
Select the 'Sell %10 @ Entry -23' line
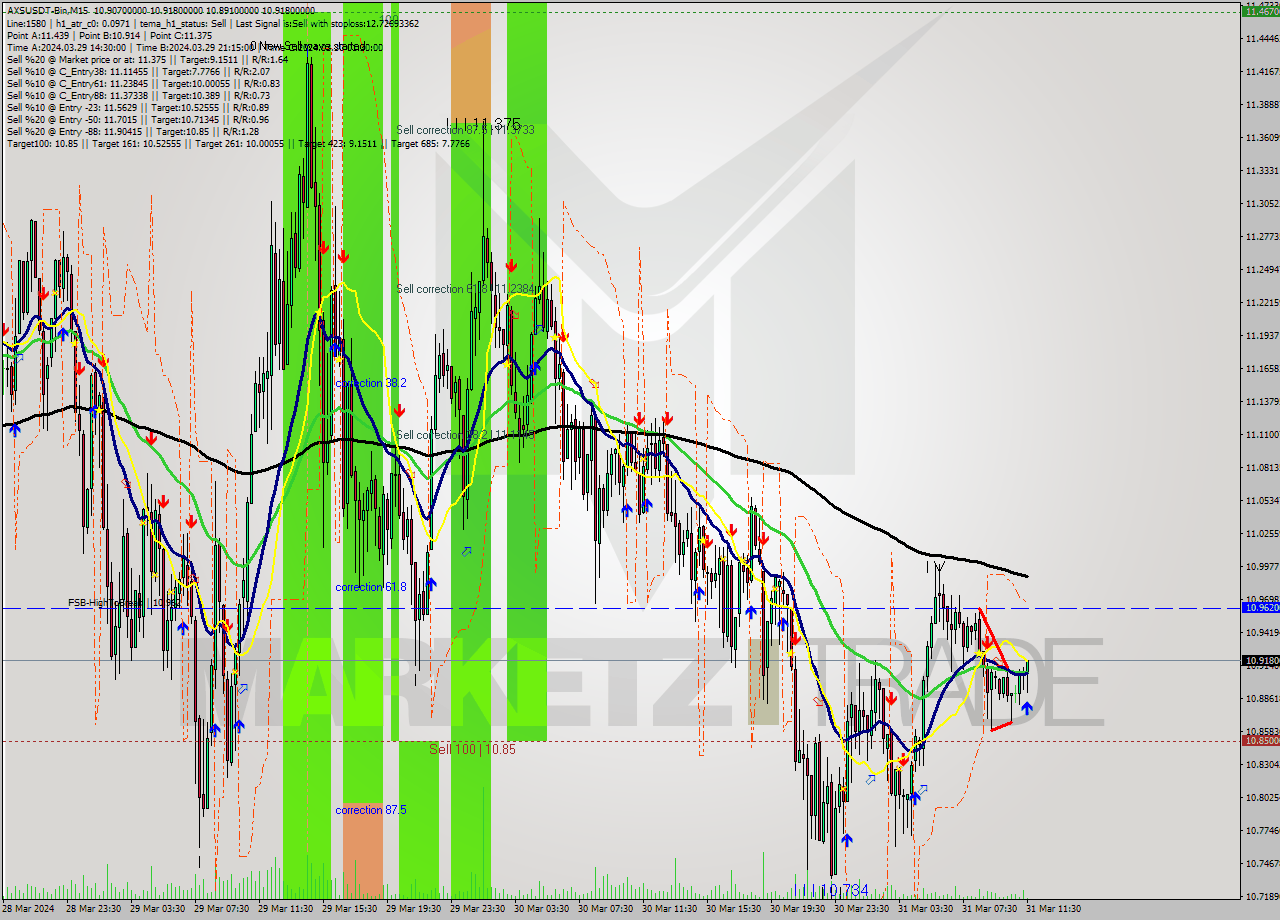137,107
